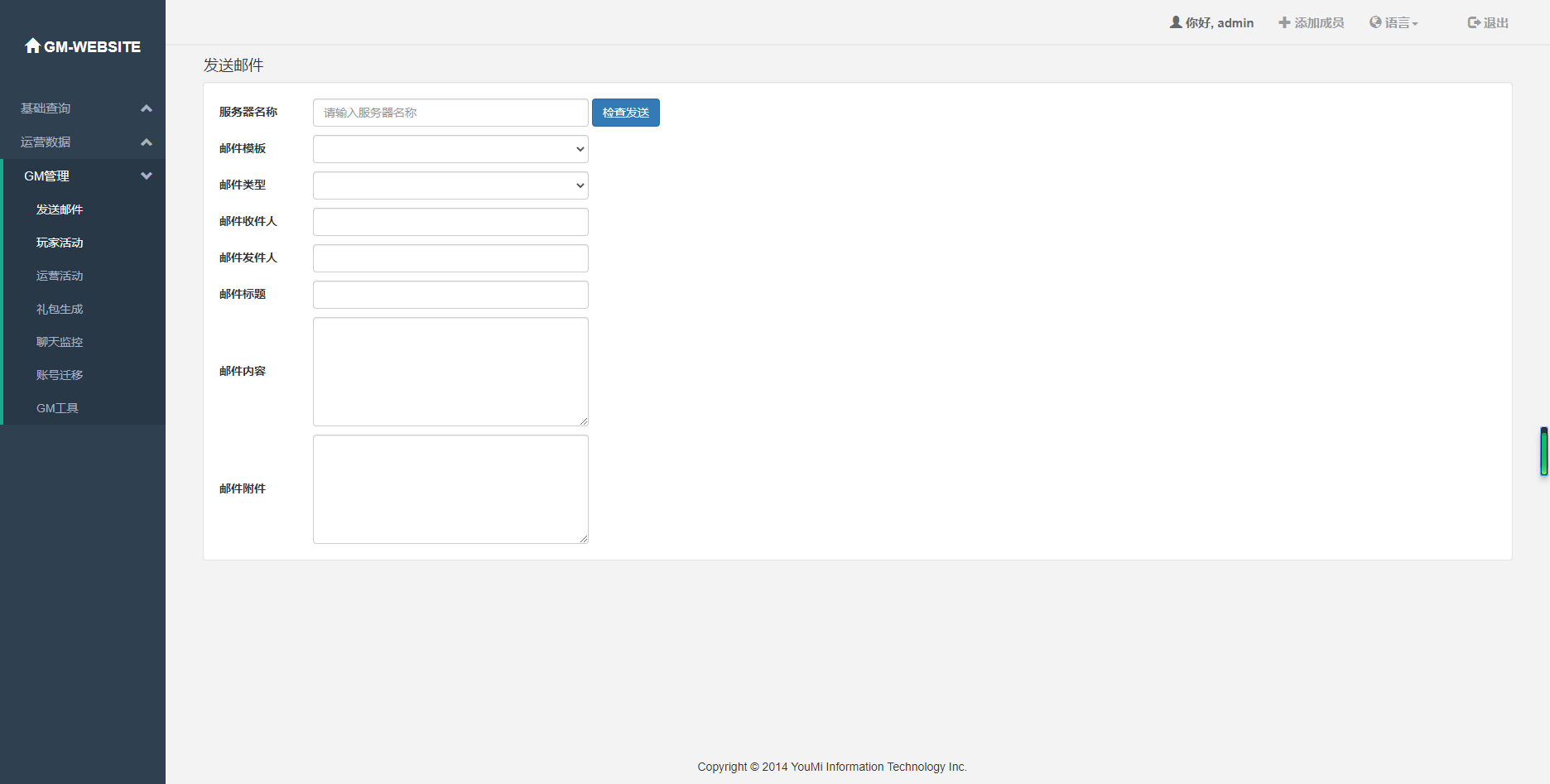1550x784 pixels.
Task: Click the 邮件内容 field label
Action: (243, 371)
